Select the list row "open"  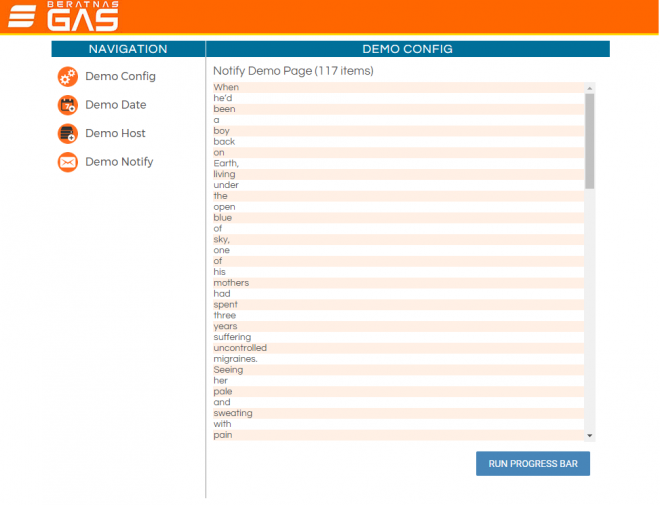pos(399,207)
